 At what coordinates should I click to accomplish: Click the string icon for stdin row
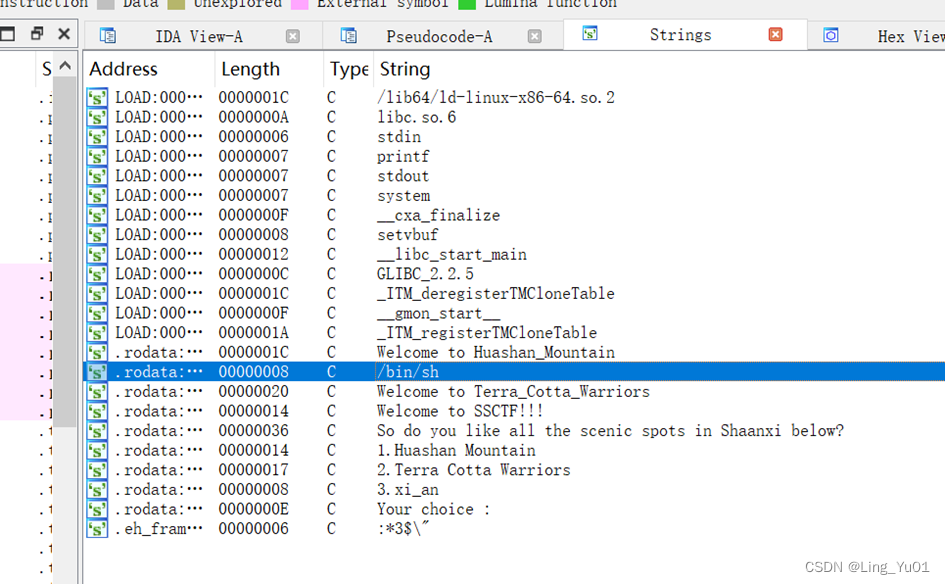(97, 137)
